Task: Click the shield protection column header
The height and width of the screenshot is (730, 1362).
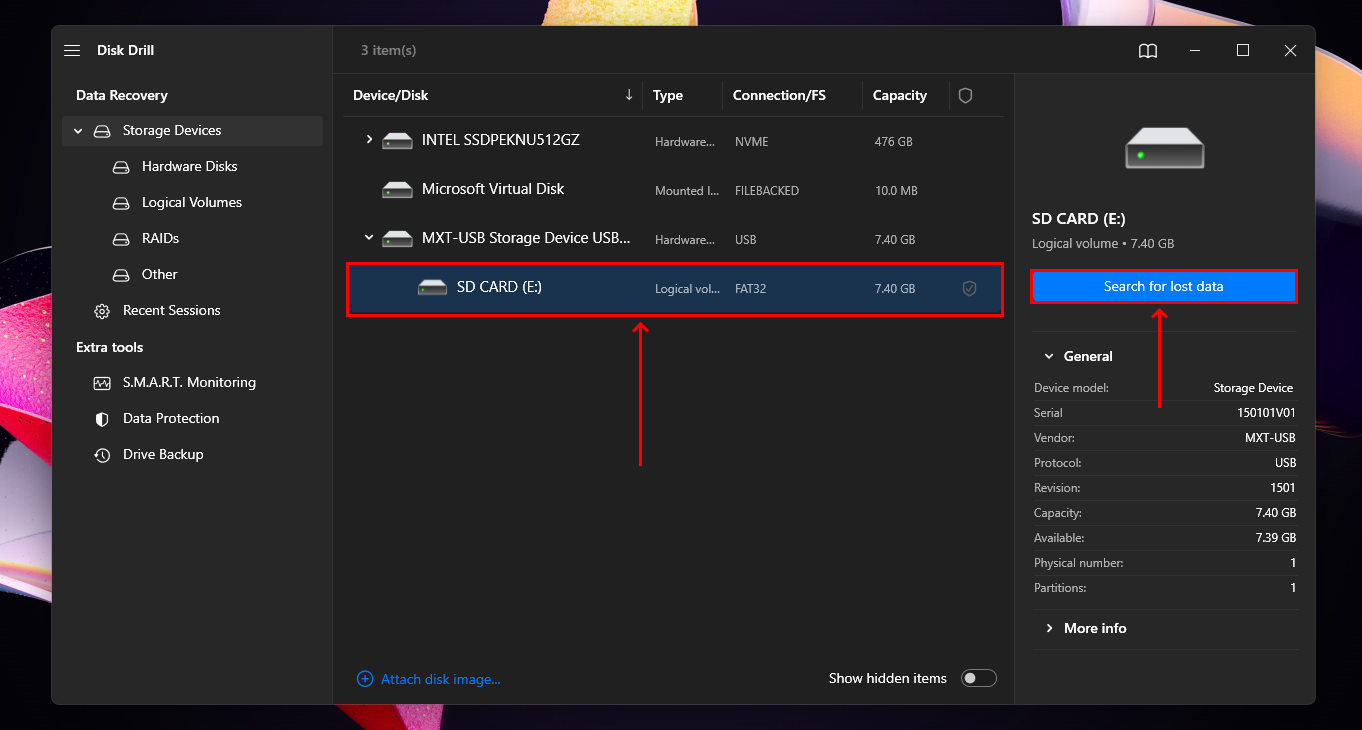Action: point(965,95)
